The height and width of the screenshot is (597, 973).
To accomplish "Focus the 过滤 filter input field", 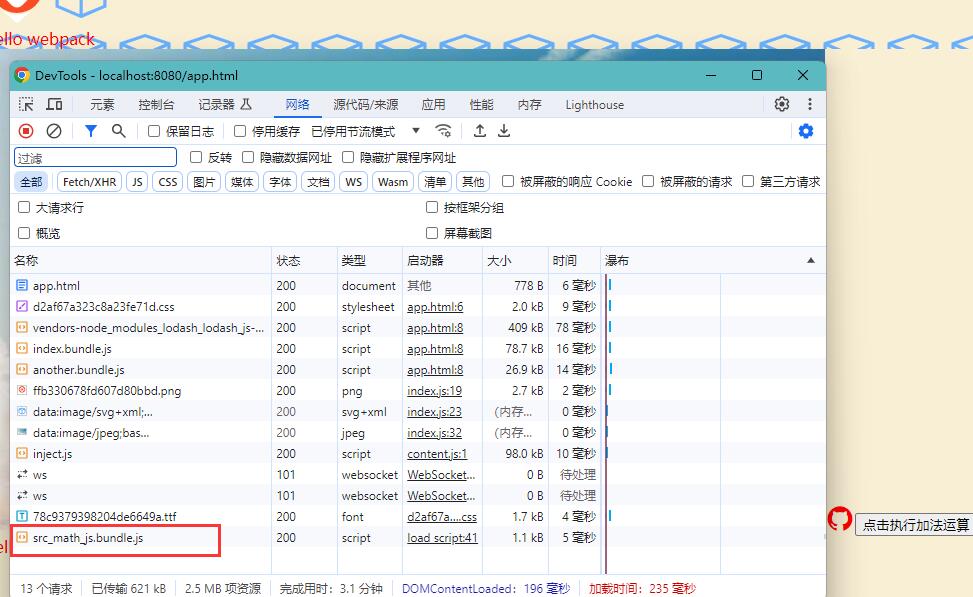I will 96,158.
